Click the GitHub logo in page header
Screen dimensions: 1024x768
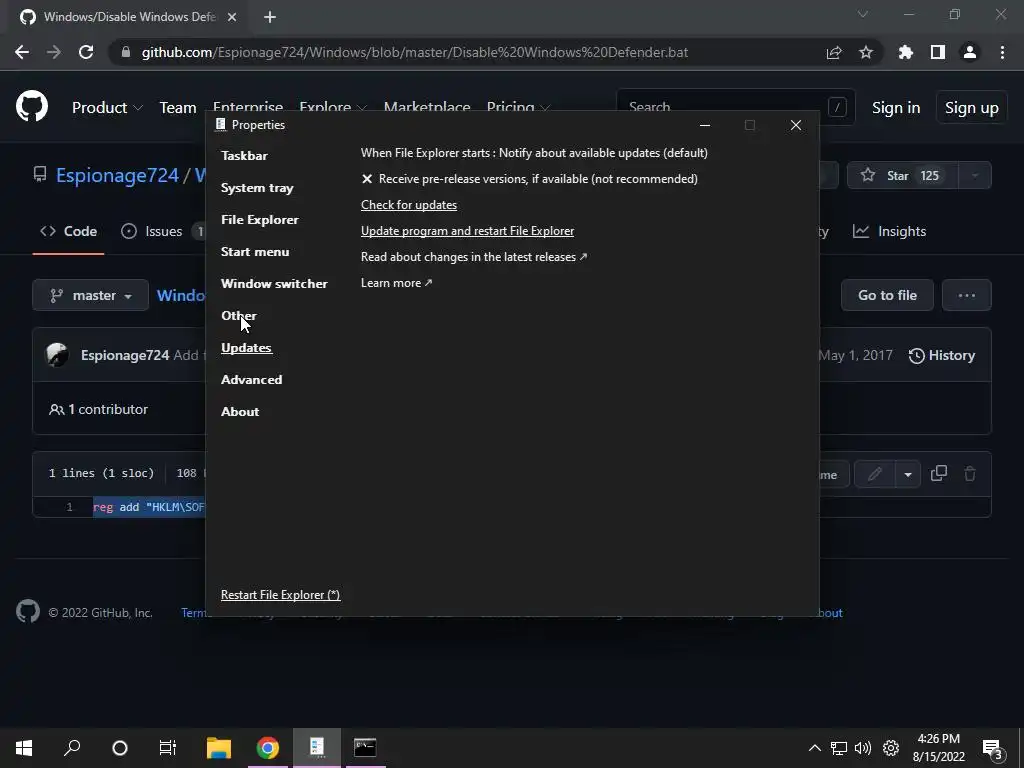[32, 107]
